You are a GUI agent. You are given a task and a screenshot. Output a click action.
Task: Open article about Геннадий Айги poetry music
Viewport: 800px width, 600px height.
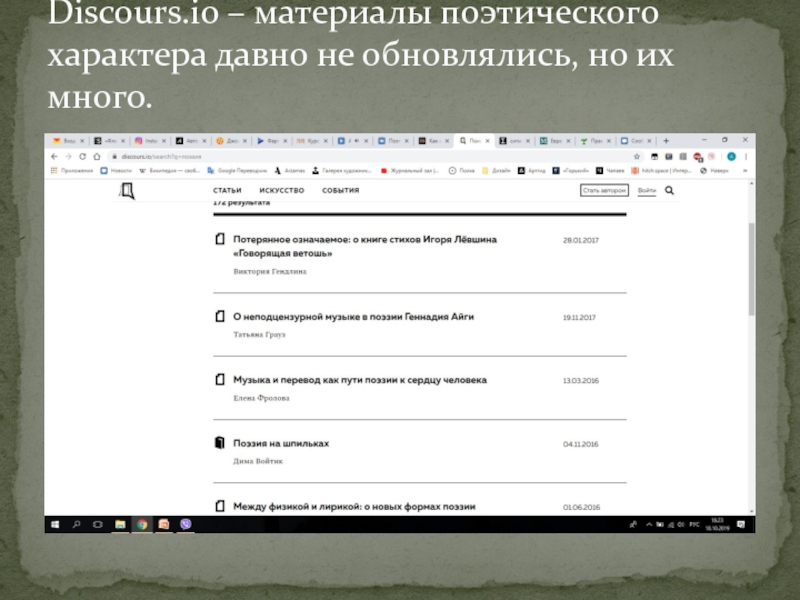pyautogui.click(x=354, y=317)
